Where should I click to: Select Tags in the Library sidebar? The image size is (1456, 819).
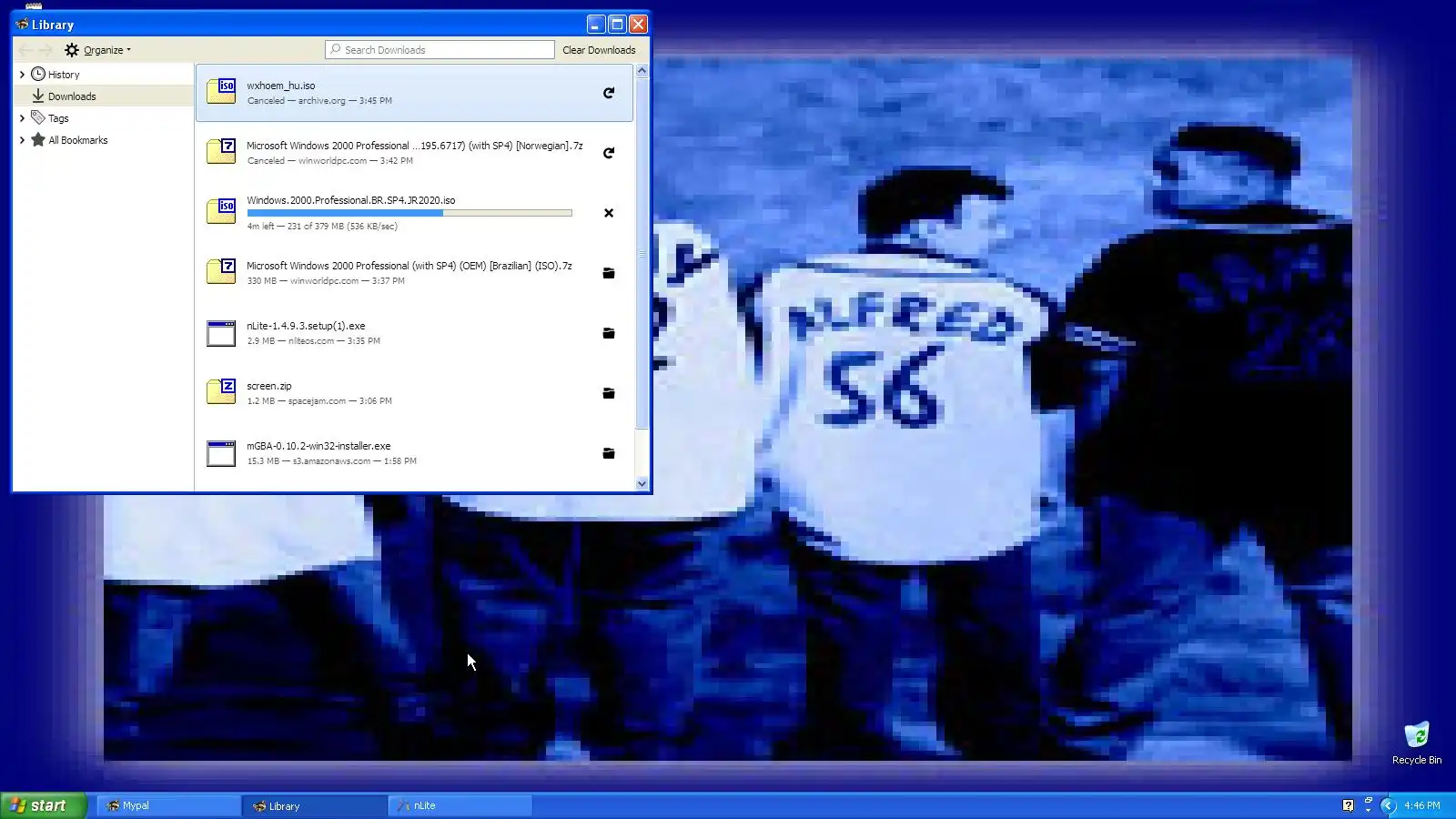click(x=58, y=118)
